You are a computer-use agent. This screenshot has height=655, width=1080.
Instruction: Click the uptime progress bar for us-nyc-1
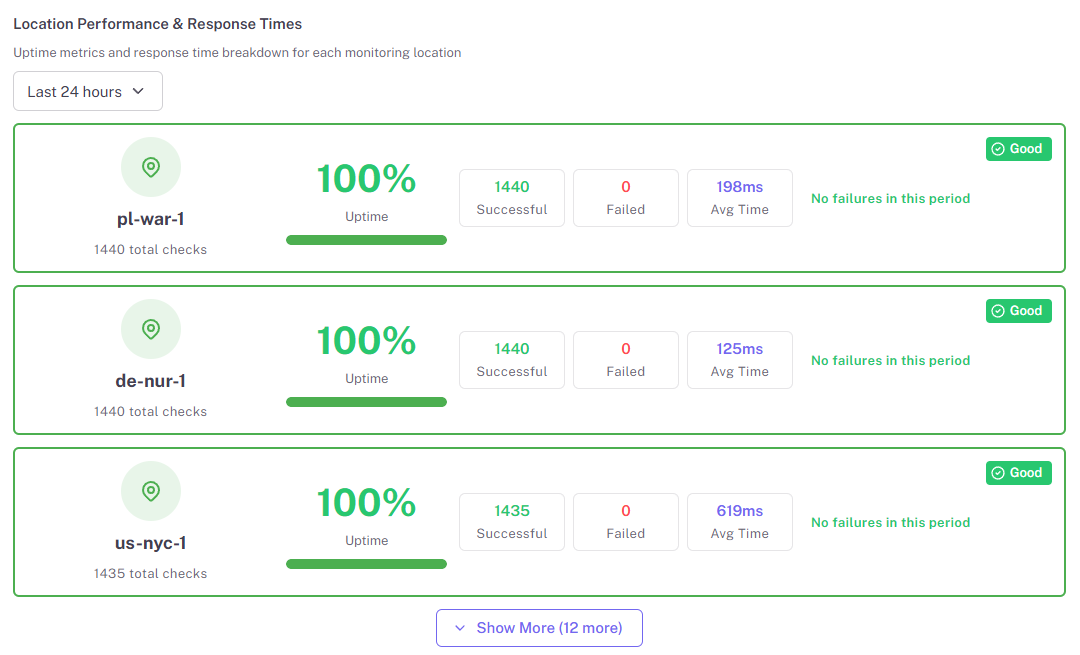[366, 564]
